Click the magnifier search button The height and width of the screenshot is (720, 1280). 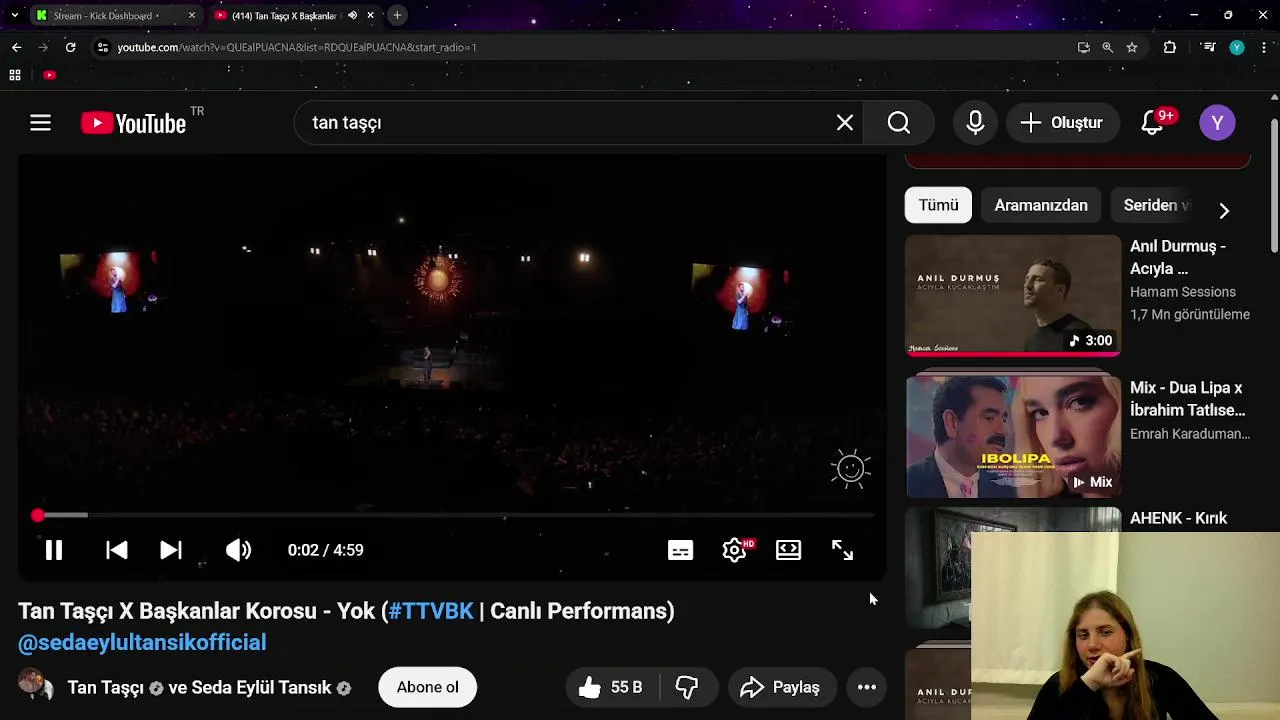click(899, 123)
